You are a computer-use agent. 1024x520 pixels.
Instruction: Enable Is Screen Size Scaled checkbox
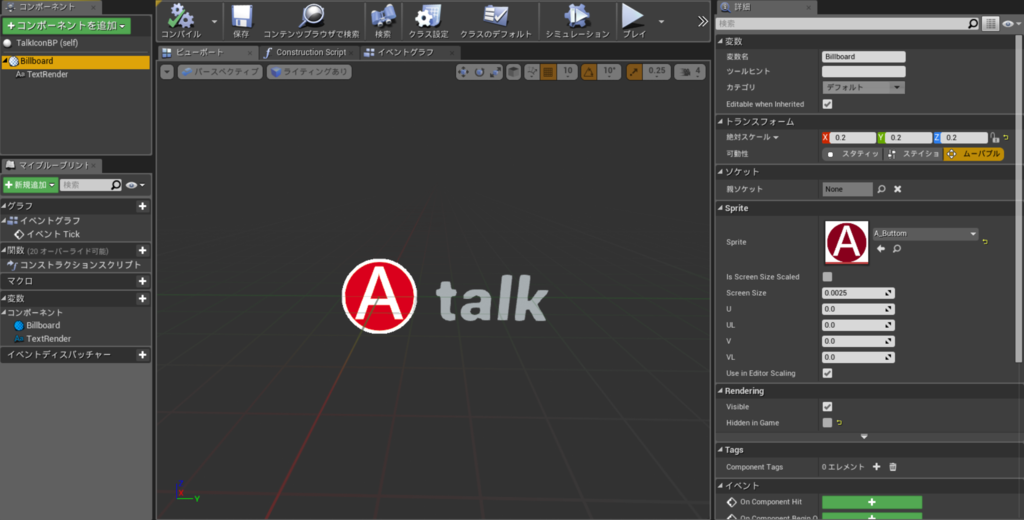827,277
